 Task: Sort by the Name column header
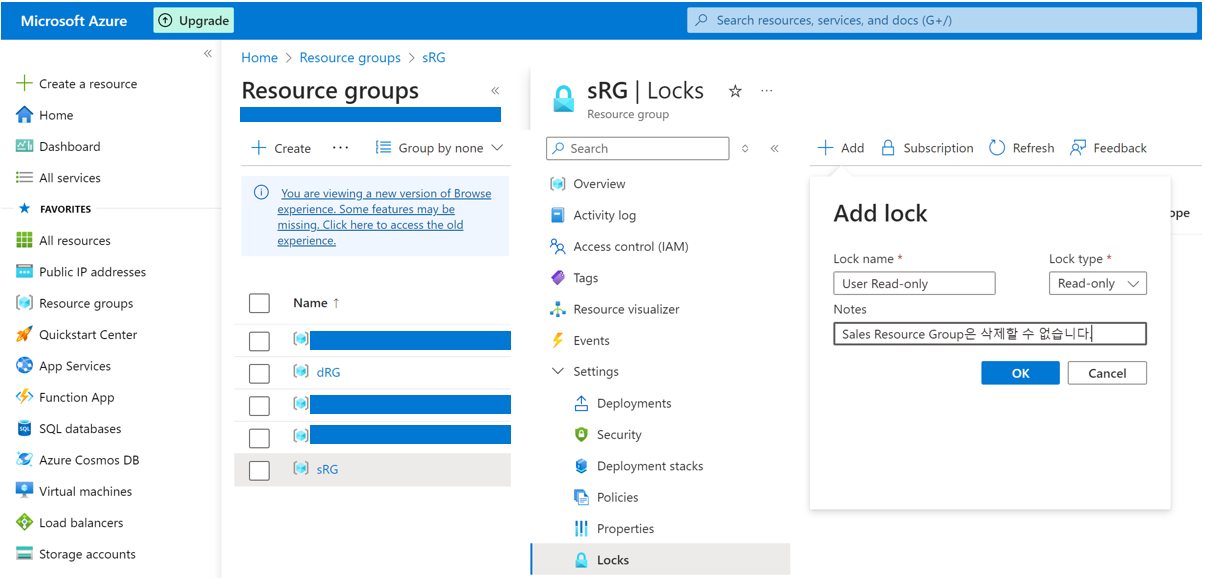[x=316, y=303]
